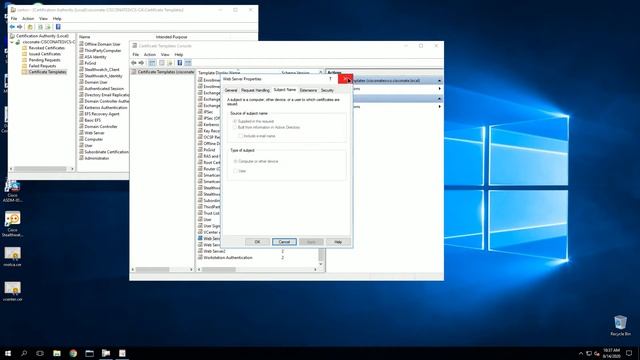Switch to the Extensions tab
Image resolution: width=640 pixels, height=360 pixels.
pos(308,90)
